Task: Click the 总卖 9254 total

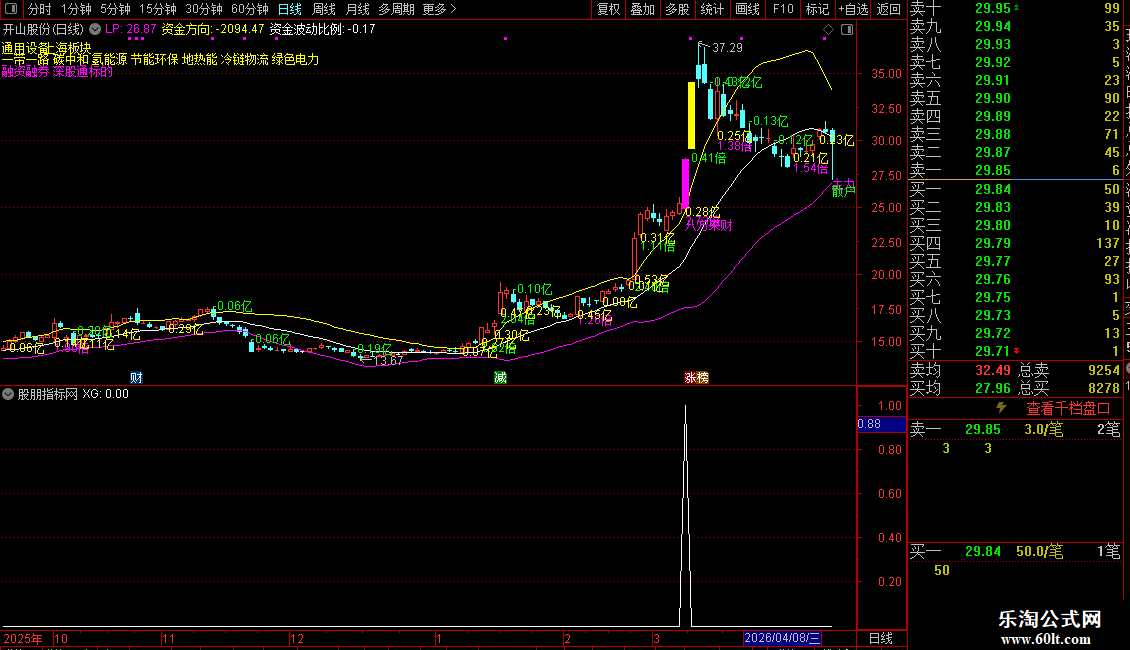Action: 1069,370
